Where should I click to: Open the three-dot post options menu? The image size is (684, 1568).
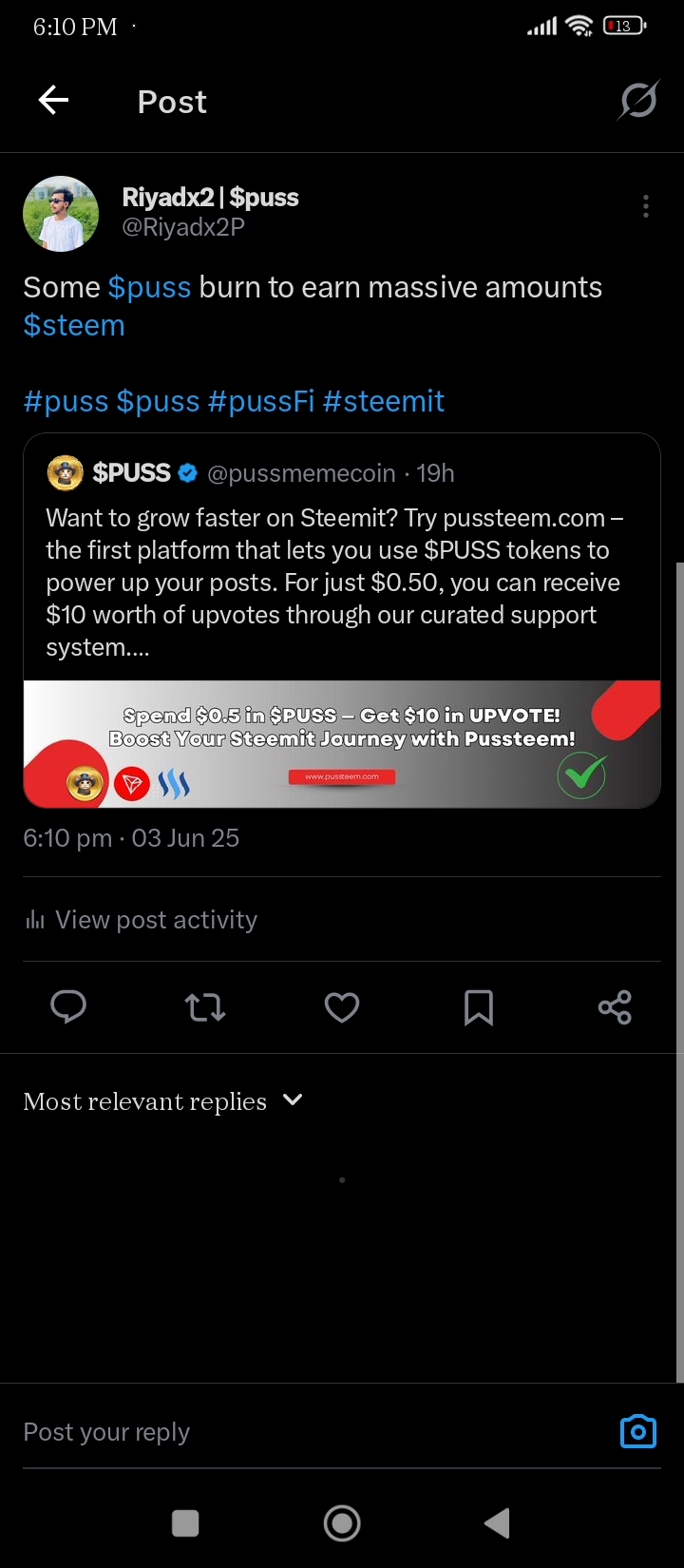pos(646,206)
